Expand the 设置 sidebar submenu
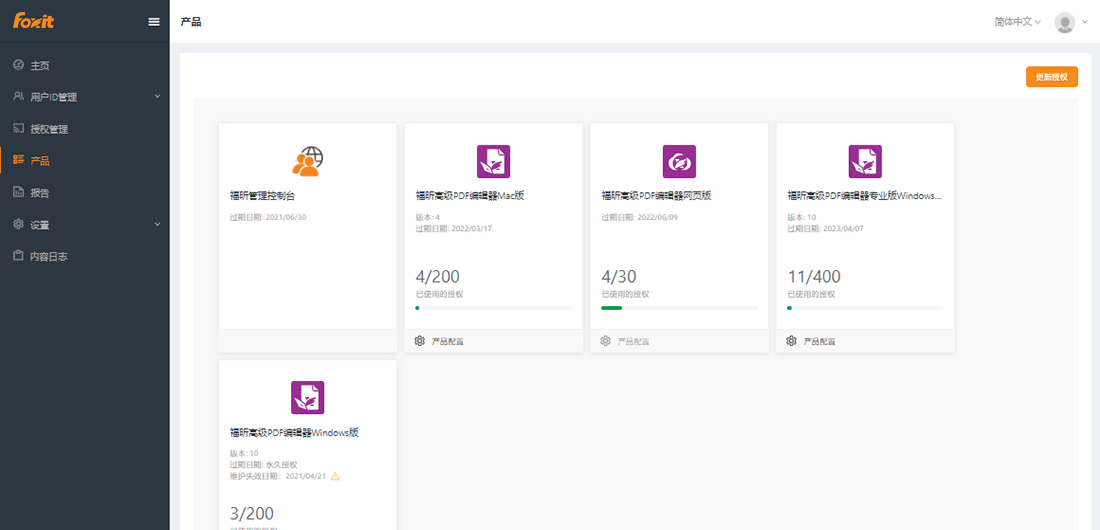The width and height of the screenshot is (1100, 530). (x=85, y=225)
